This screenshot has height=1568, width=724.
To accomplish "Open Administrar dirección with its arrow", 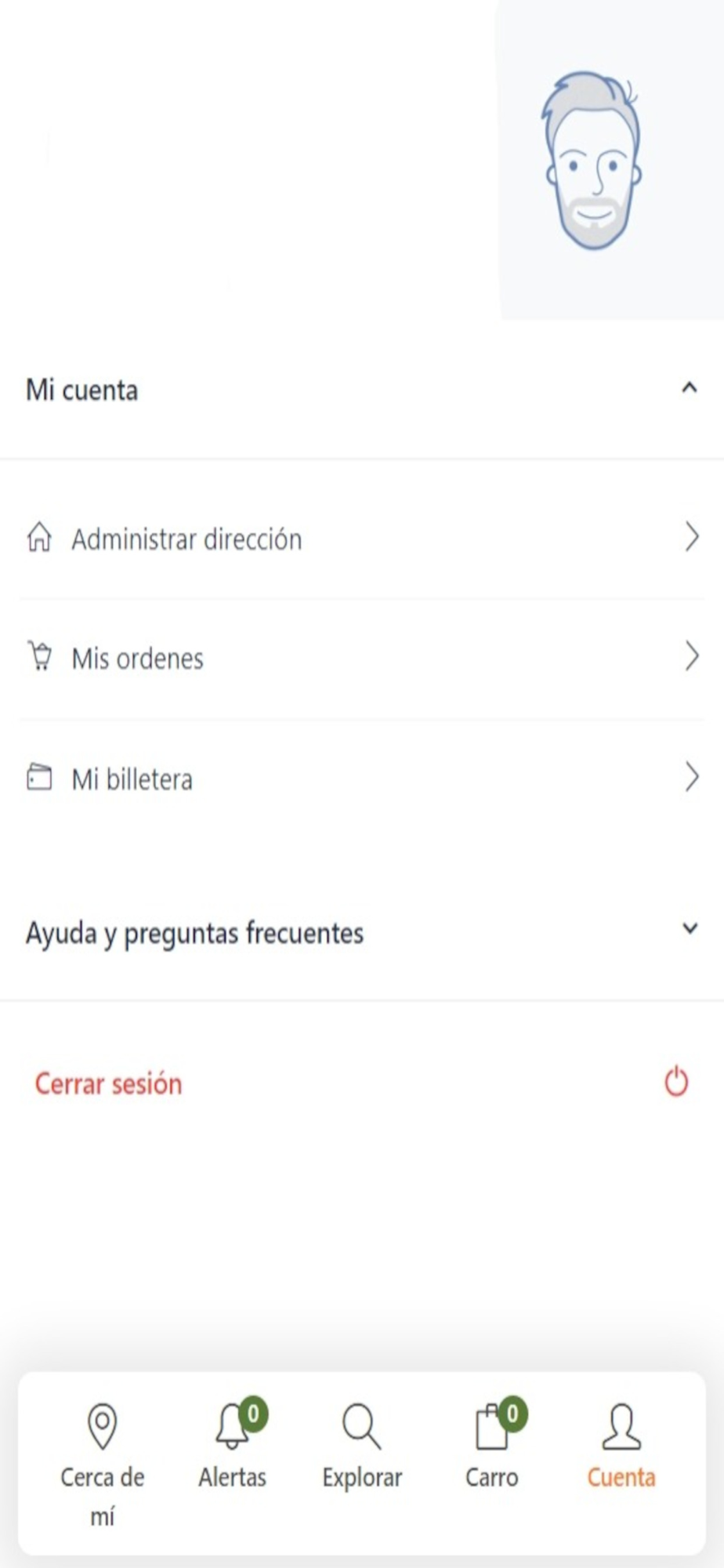I will (691, 537).
